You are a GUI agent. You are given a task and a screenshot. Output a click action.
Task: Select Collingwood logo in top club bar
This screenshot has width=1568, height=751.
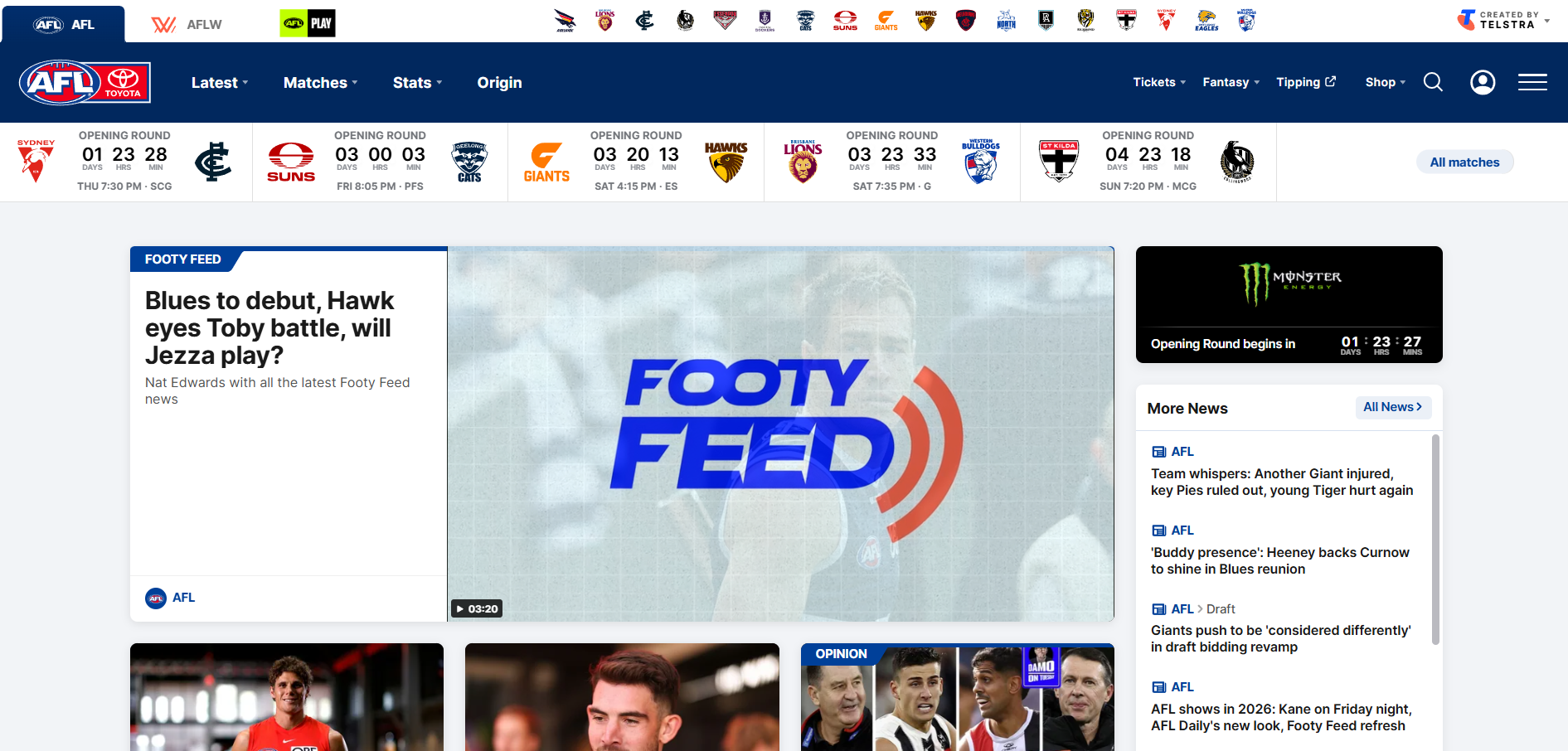pos(685,21)
